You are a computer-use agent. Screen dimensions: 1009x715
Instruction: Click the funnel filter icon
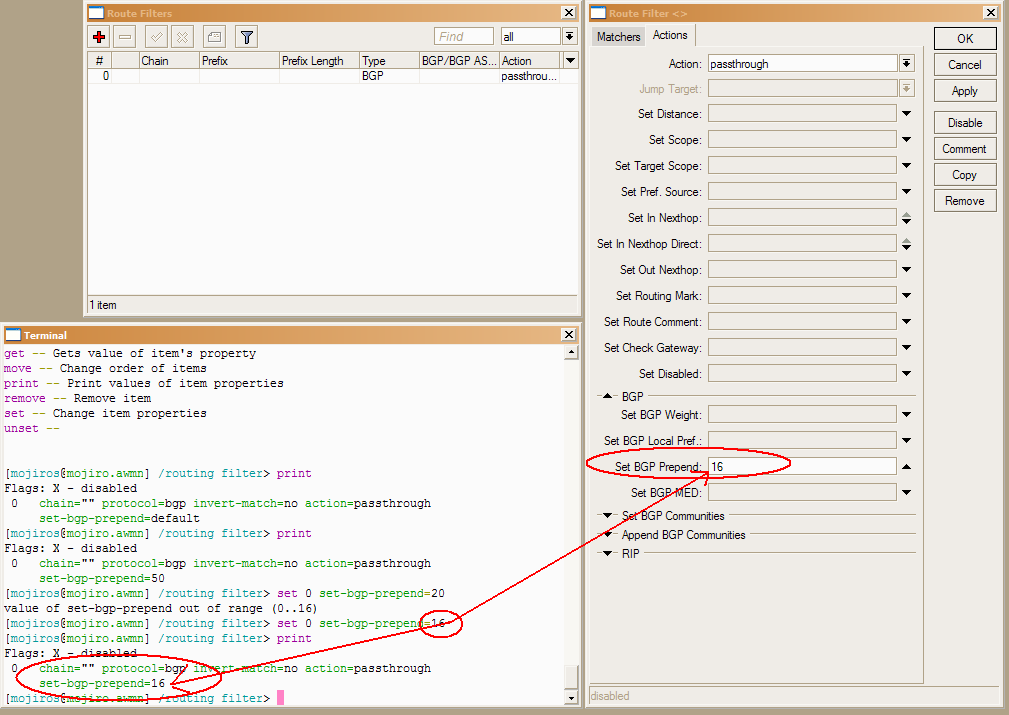pos(247,37)
